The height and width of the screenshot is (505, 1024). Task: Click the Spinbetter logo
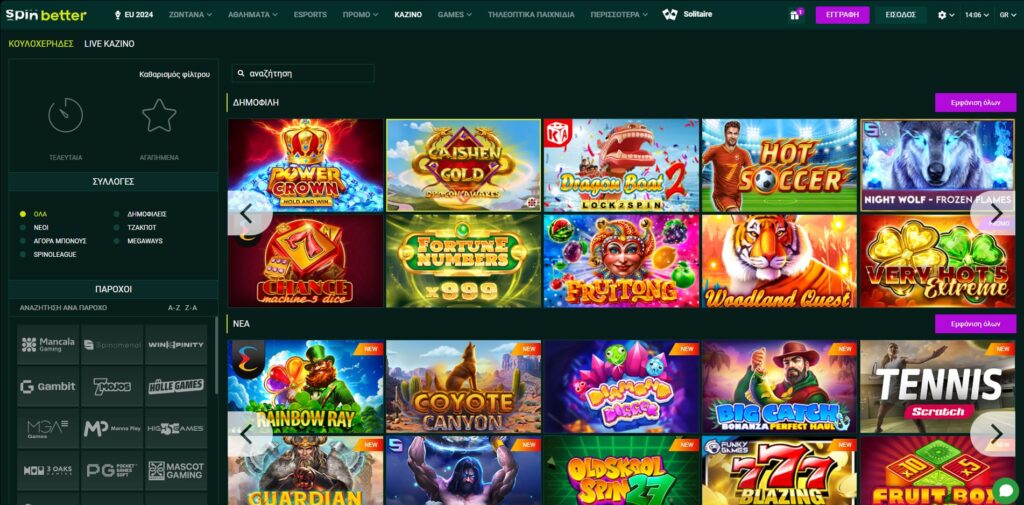[46, 15]
